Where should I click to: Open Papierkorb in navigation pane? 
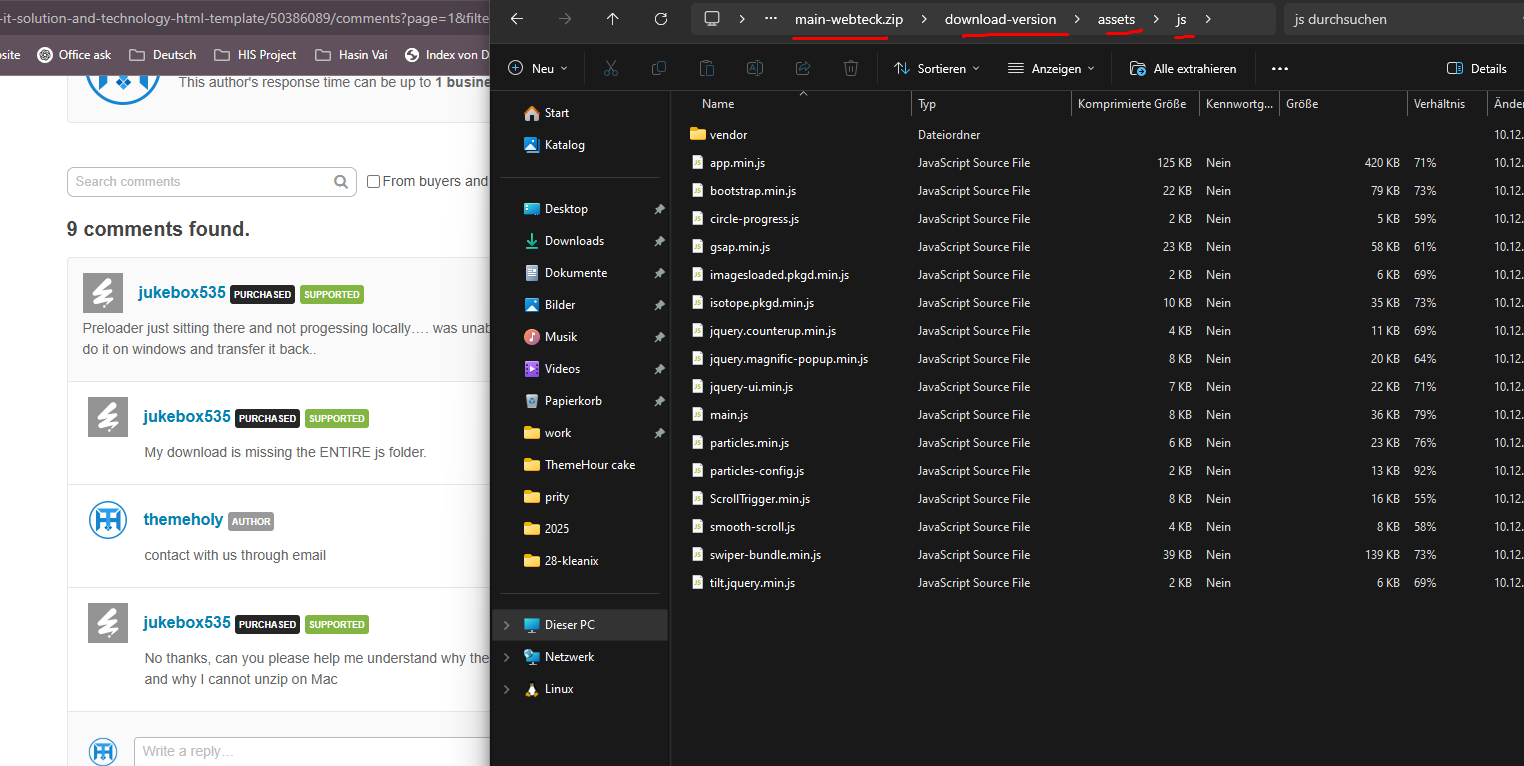click(563, 401)
